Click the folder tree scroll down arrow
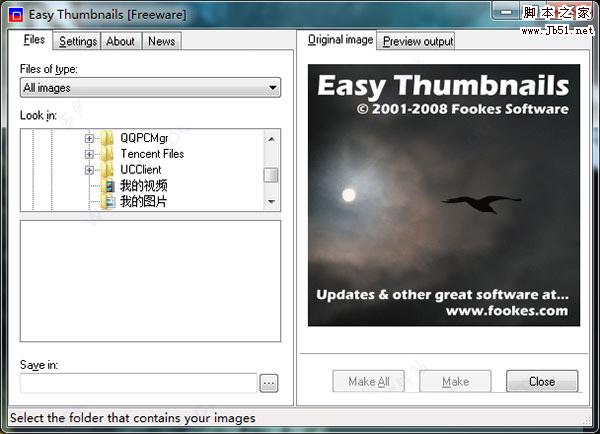This screenshot has height=434, width=600. (x=271, y=201)
